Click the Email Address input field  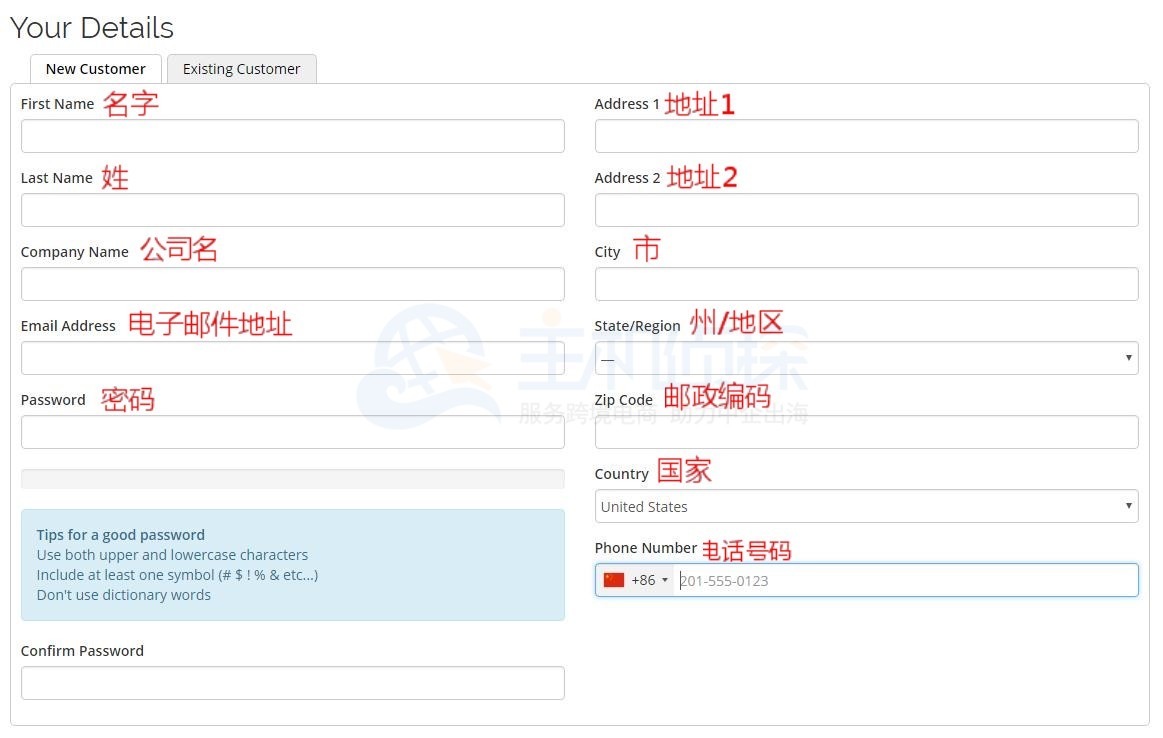(293, 358)
